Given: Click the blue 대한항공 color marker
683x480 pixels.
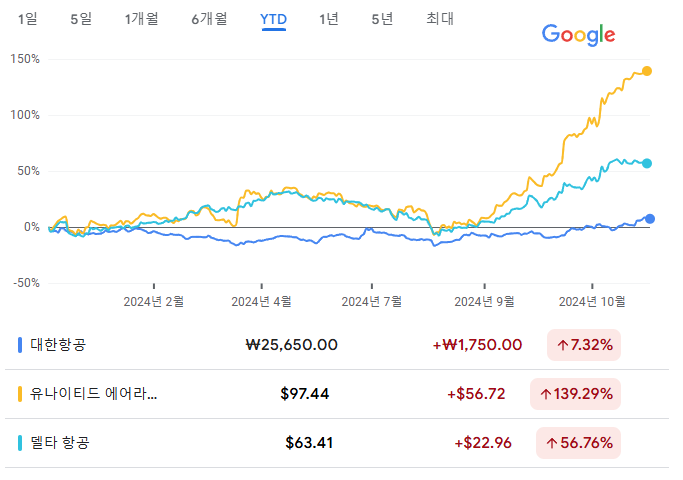Looking at the screenshot, I should click(x=20, y=345).
